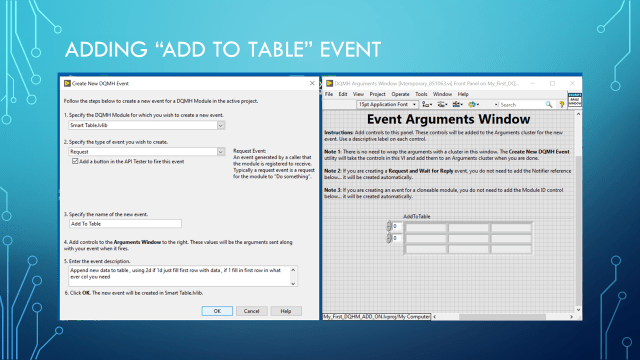Open the Project menu
The image size is (640, 360).
point(378,94)
